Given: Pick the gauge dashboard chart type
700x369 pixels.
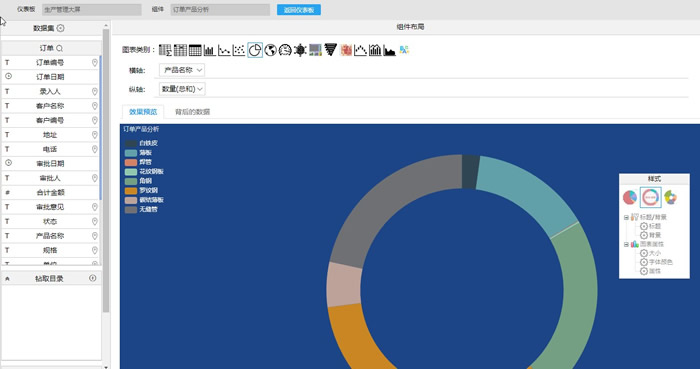Looking at the screenshot, I should [x=285, y=50].
